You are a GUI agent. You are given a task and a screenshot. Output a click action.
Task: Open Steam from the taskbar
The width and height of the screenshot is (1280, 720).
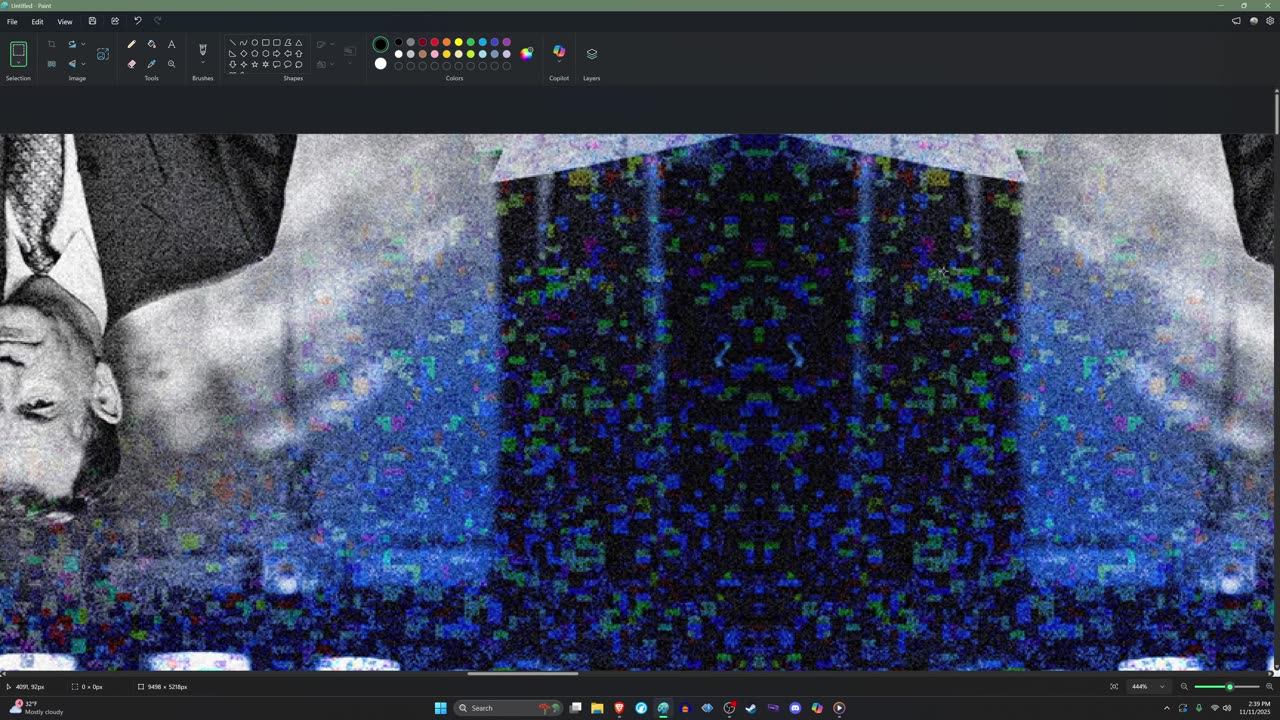coord(751,708)
